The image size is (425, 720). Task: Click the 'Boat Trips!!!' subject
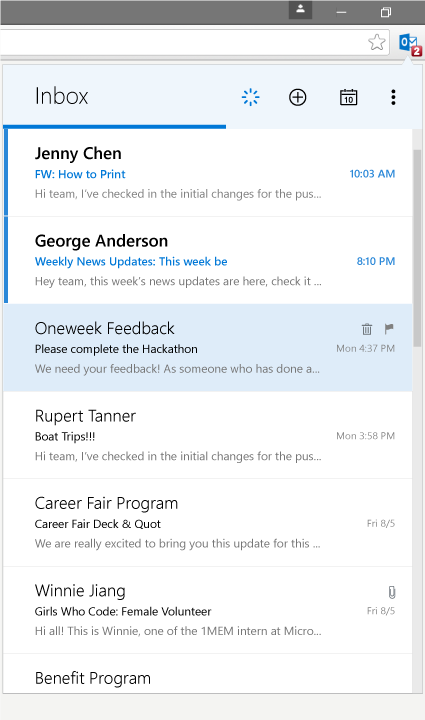coord(65,436)
